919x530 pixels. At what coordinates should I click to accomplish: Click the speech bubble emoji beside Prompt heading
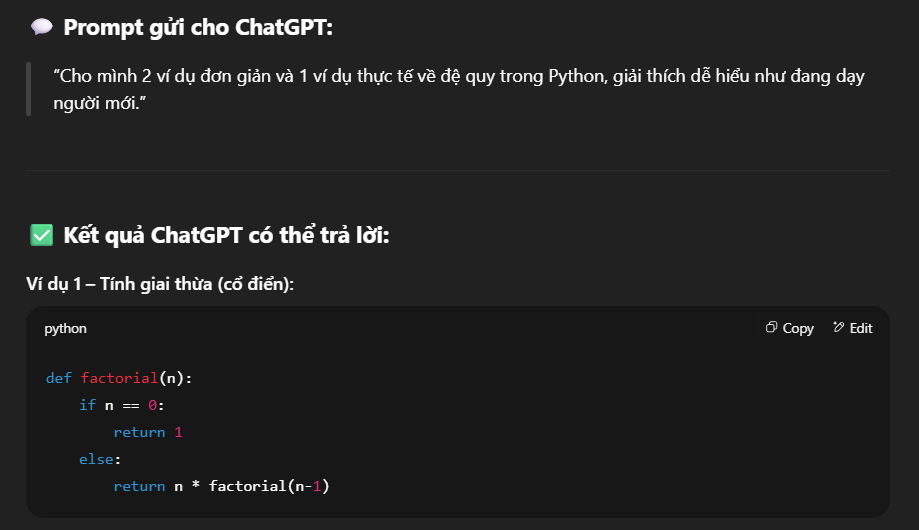pyautogui.click(x=42, y=27)
